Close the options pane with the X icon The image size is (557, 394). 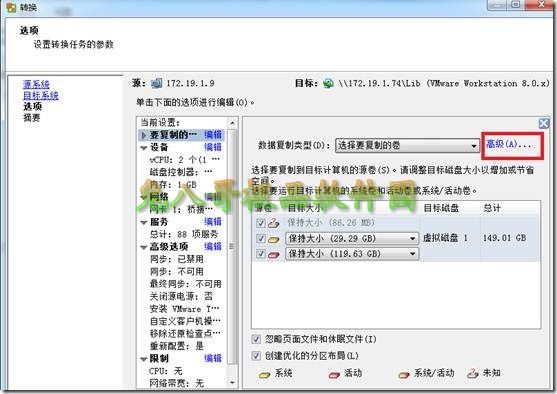(x=544, y=124)
